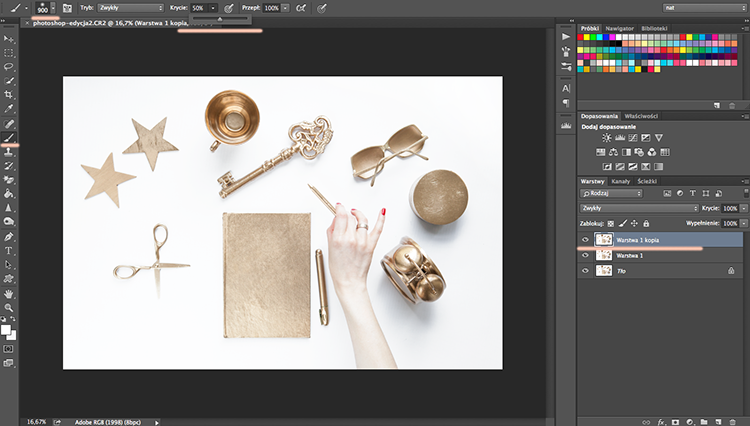
Task: Select the Lasso tool
Action: tap(9, 66)
